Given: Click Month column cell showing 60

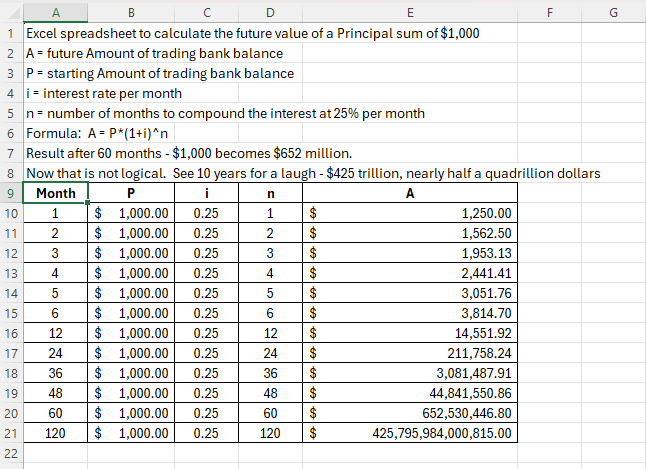Looking at the screenshot, I should (x=56, y=413).
